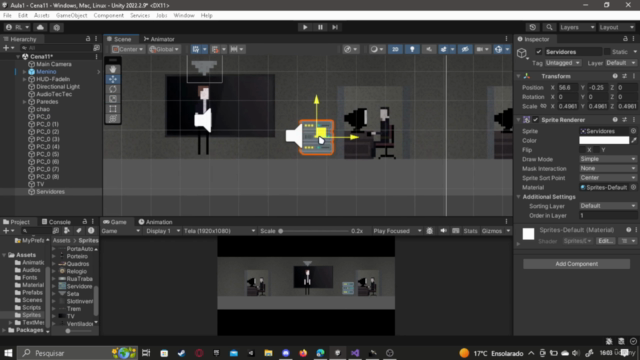This screenshot has height=360, width=640.
Task: Open the Window menu
Action: tap(184, 16)
